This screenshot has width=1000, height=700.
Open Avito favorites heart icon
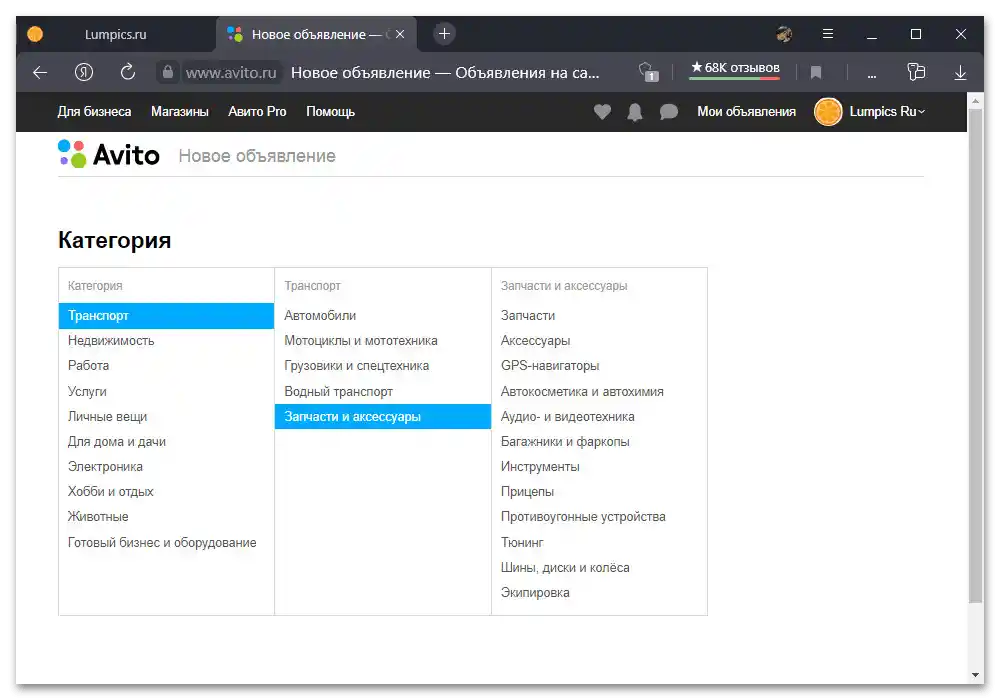(x=602, y=112)
